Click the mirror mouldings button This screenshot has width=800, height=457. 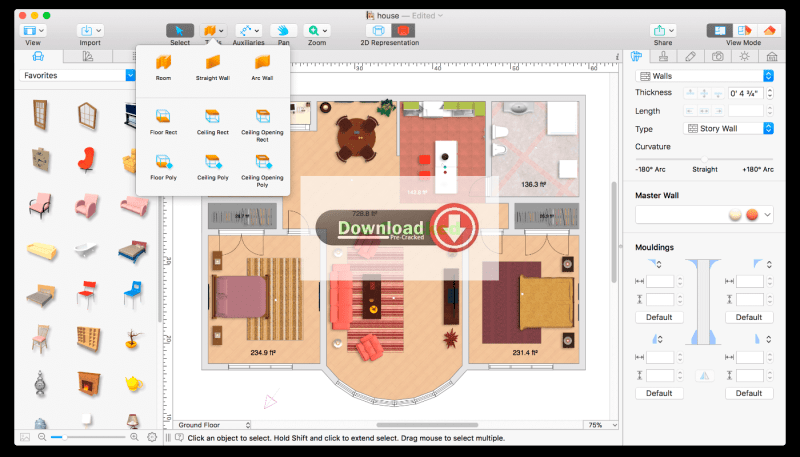click(704, 376)
